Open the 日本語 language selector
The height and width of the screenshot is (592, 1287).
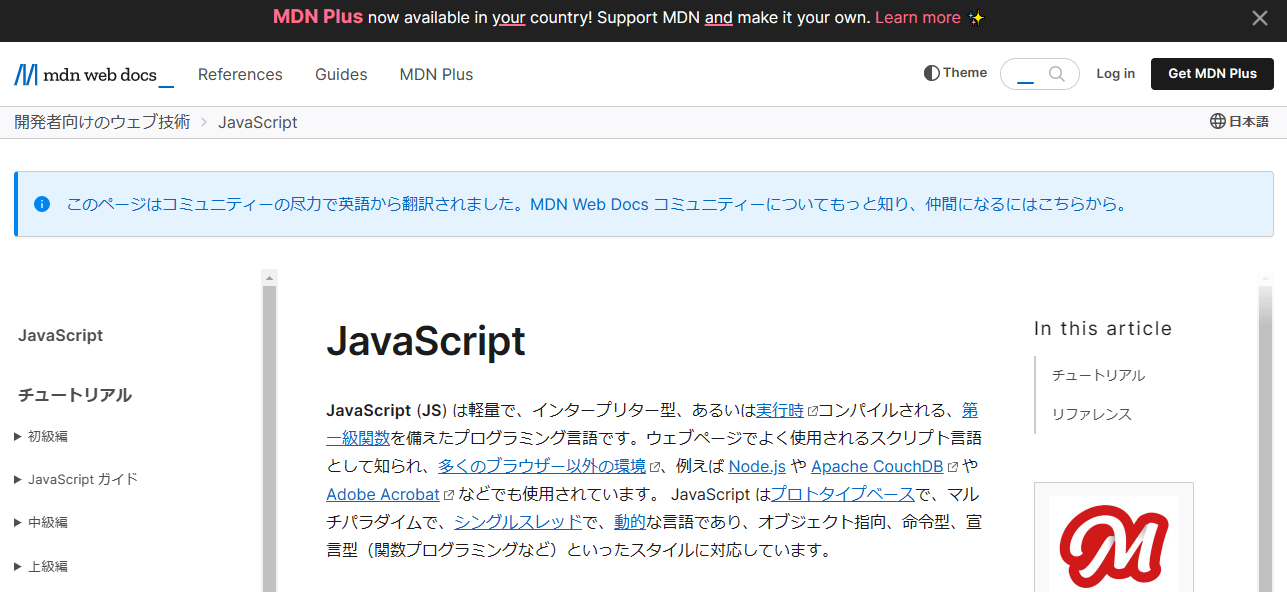click(1239, 121)
